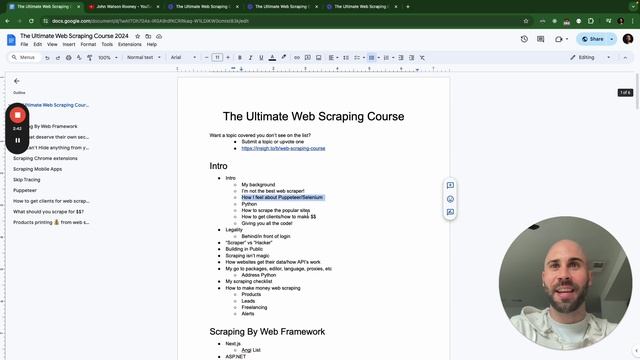The height and width of the screenshot is (360, 640).
Task: Star the document
Action: (x=138, y=36)
